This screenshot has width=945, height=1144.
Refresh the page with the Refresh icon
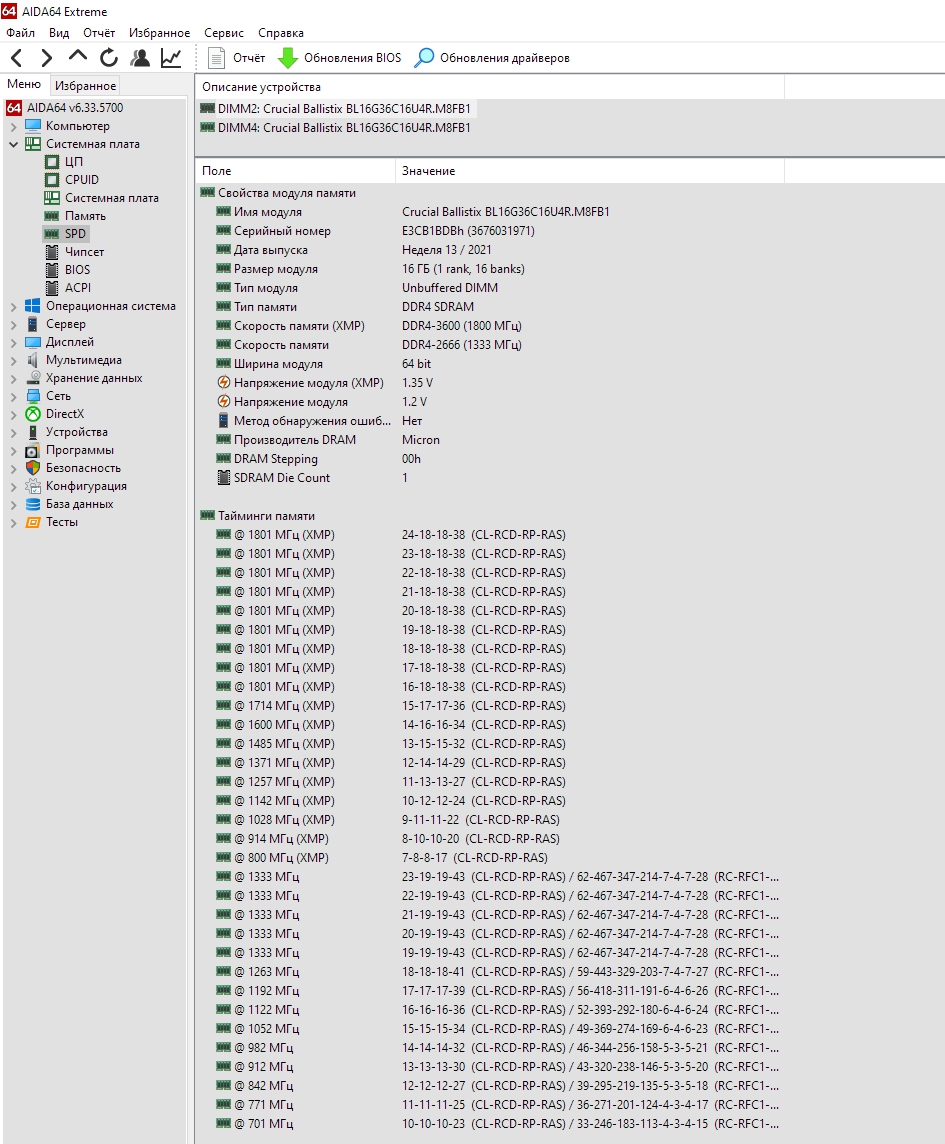point(109,58)
